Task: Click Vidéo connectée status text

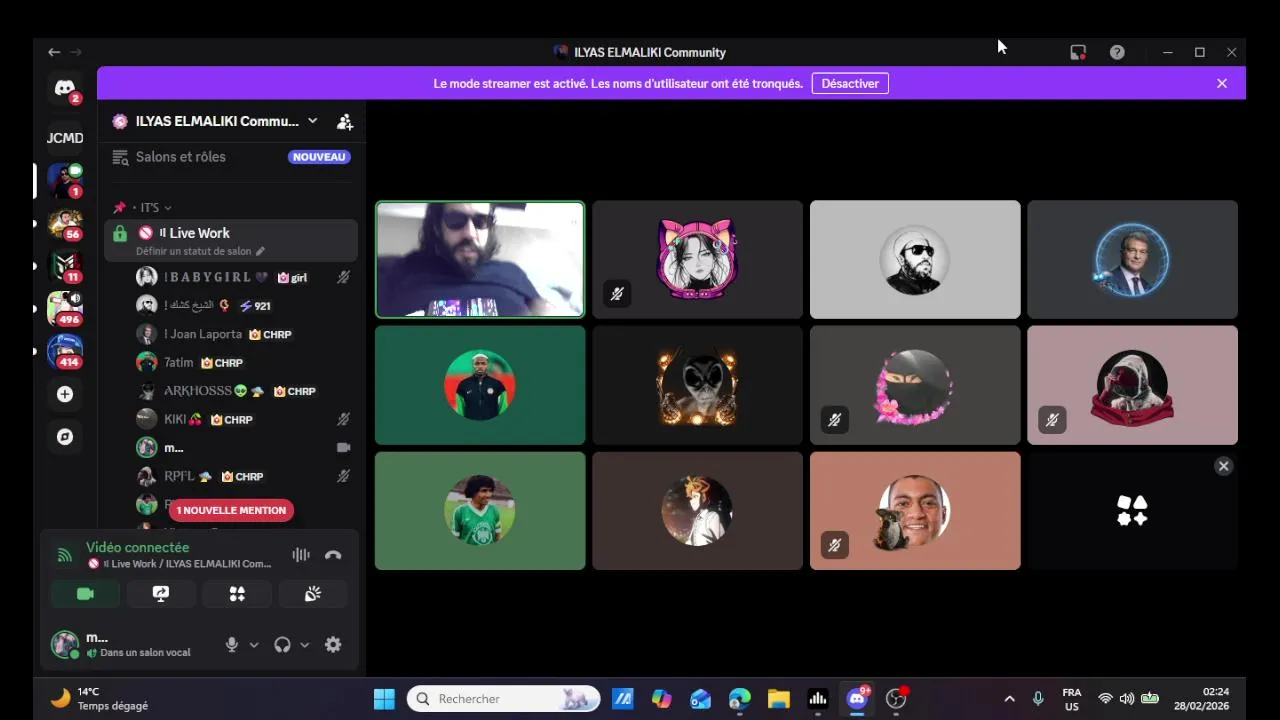Action: pos(137,547)
